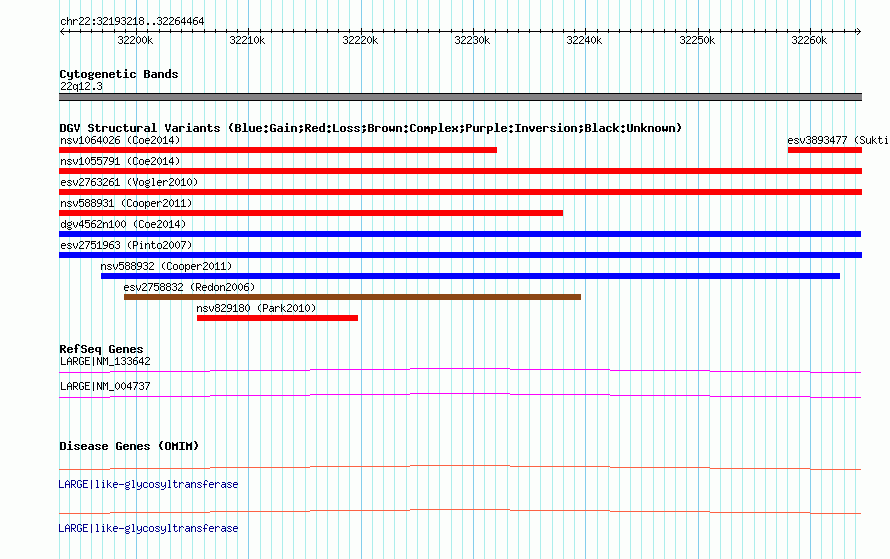Viewport: 890px width, 559px height.
Task: Click the nsv1055791 (Coe2014) label
Action: coord(120,161)
